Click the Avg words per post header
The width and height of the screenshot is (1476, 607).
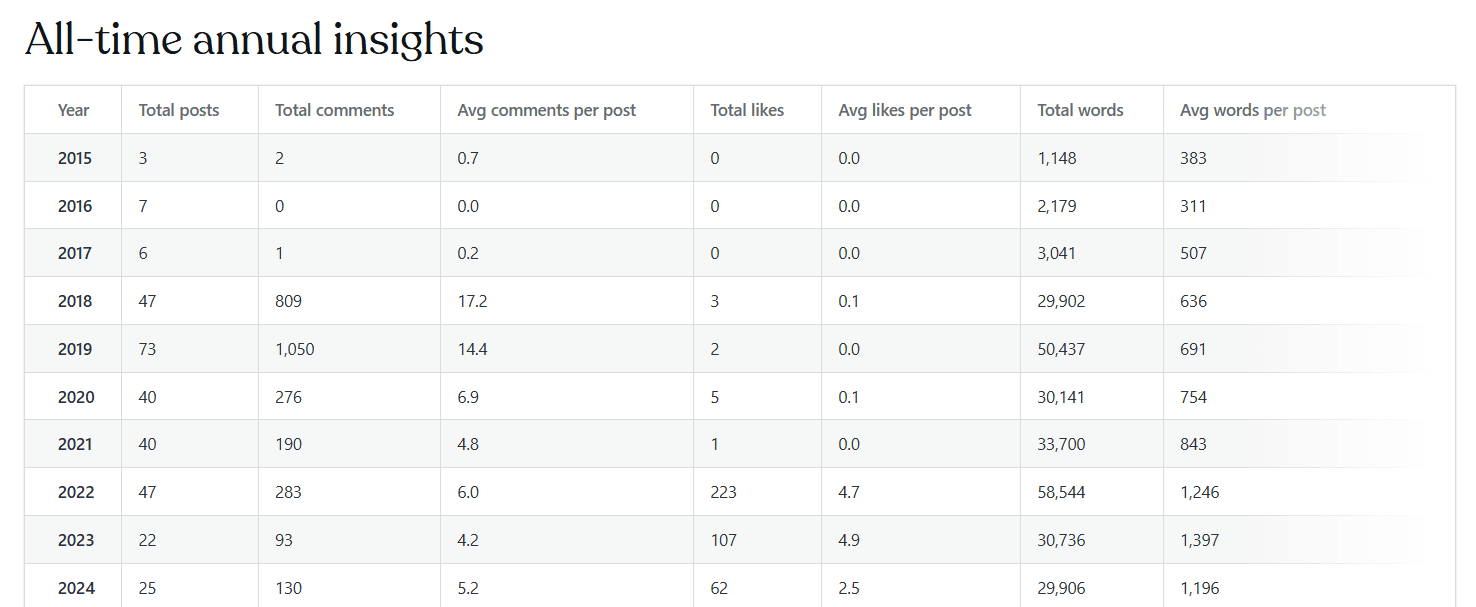[1253, 110]
